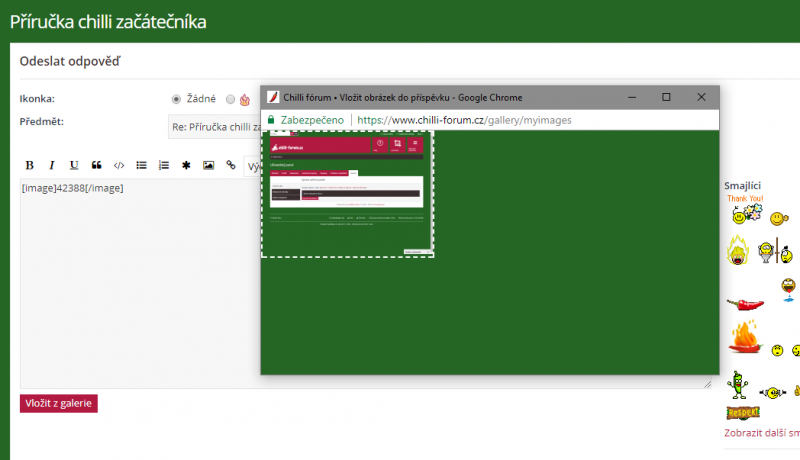
Task: Add a numbered list
Action: pyautogui.click(x=164, y=165)
